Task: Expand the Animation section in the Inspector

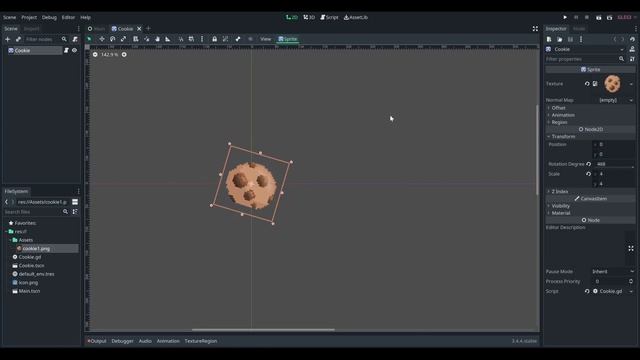Action: tap(590, 115)
